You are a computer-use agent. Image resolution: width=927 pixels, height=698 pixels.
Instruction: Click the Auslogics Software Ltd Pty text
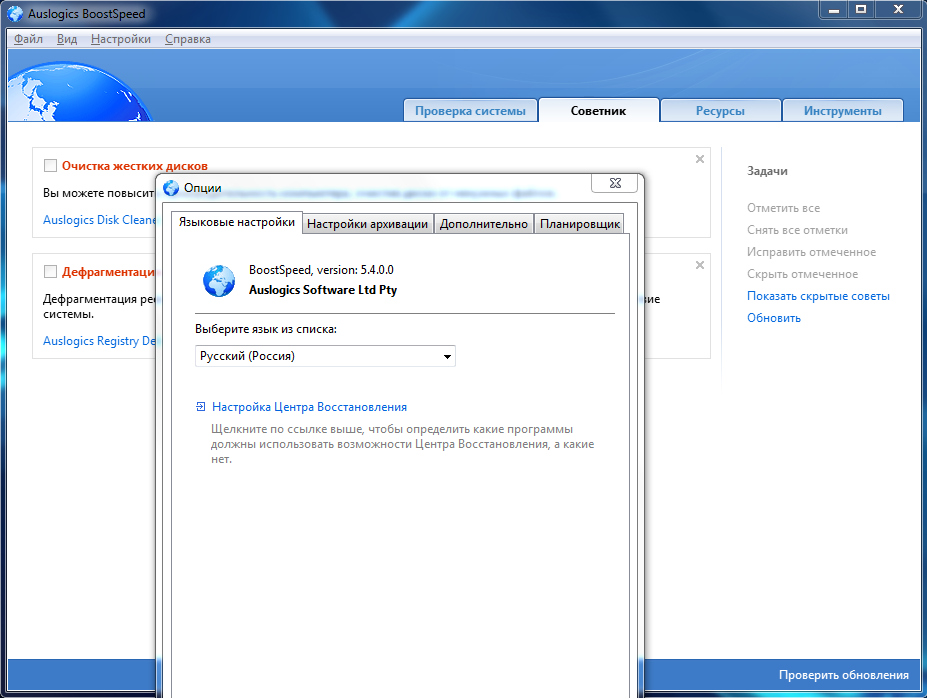point(323,290)
